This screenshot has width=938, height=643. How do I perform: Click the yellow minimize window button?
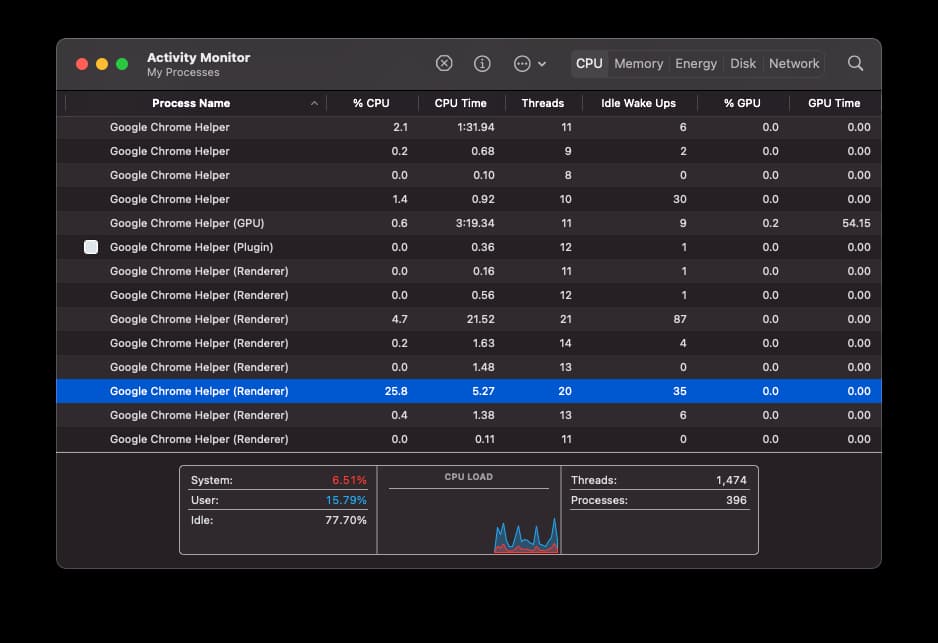102,64
